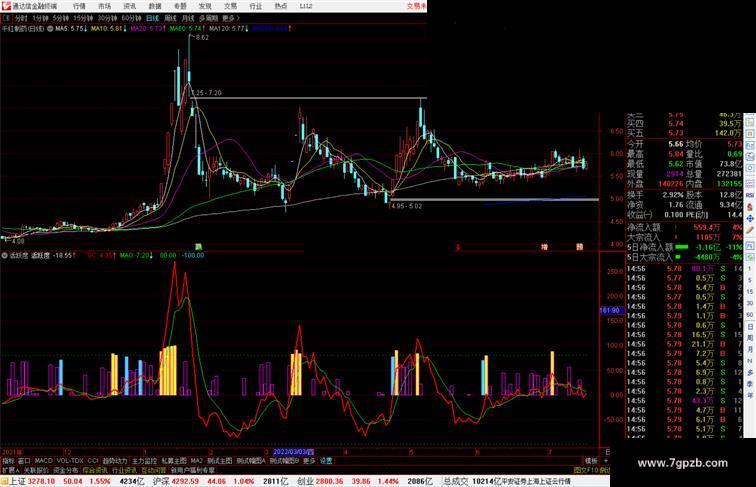
Task: Switch to the MACD indicator
Action: [x=43, y=461]
